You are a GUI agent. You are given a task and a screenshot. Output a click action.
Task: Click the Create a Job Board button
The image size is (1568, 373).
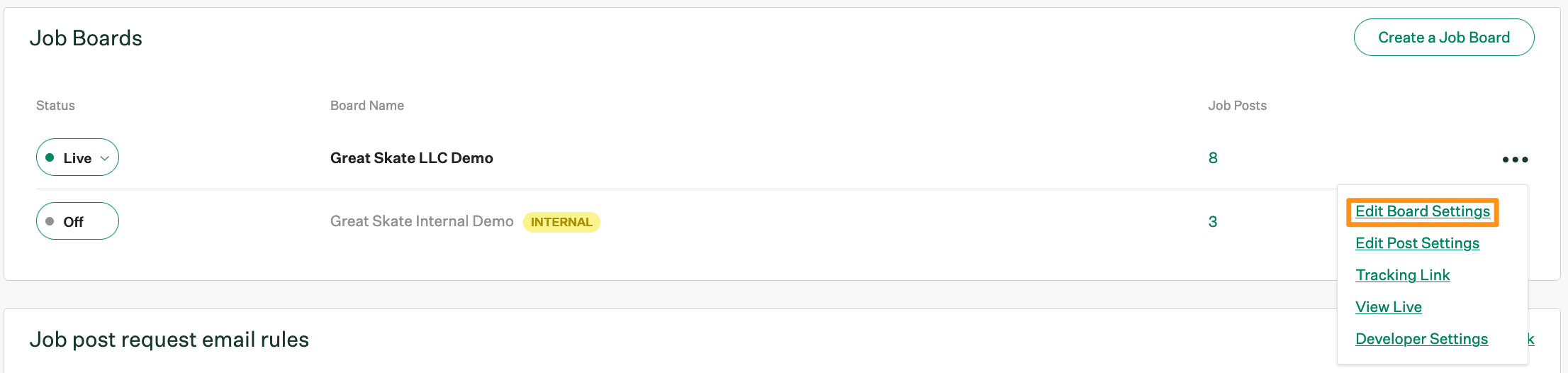pyautogui.click(x=1443, y=38)
